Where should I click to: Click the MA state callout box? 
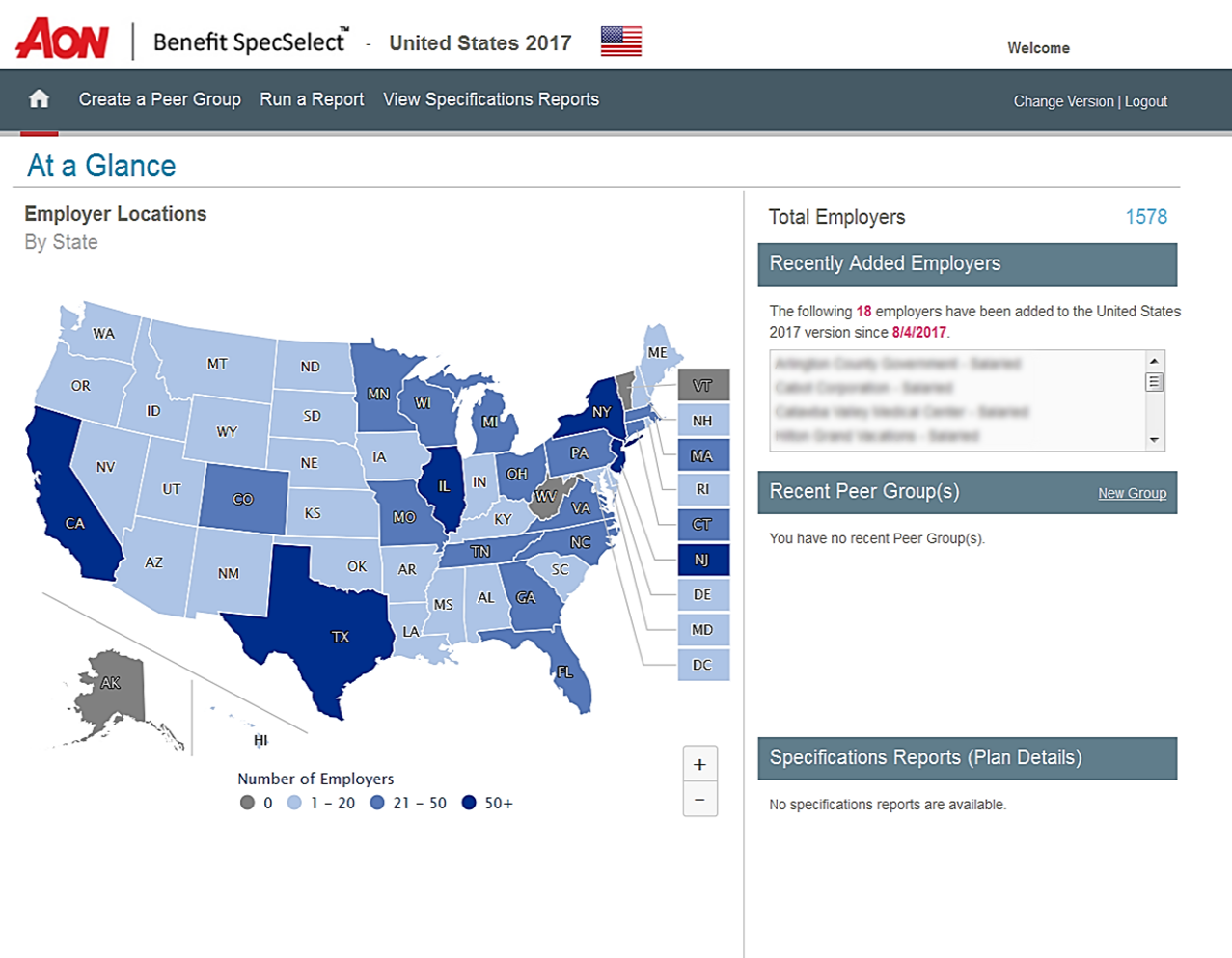click(x=703, y=455)
